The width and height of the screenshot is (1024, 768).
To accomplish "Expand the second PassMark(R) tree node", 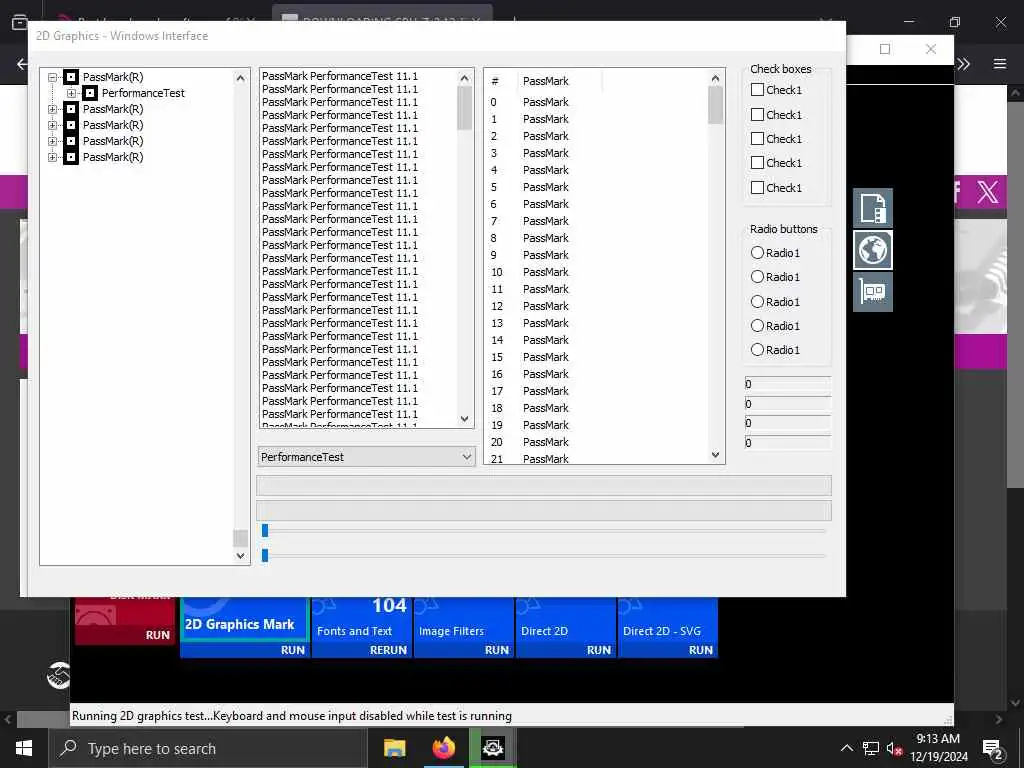I will click(x=52, y=109).
